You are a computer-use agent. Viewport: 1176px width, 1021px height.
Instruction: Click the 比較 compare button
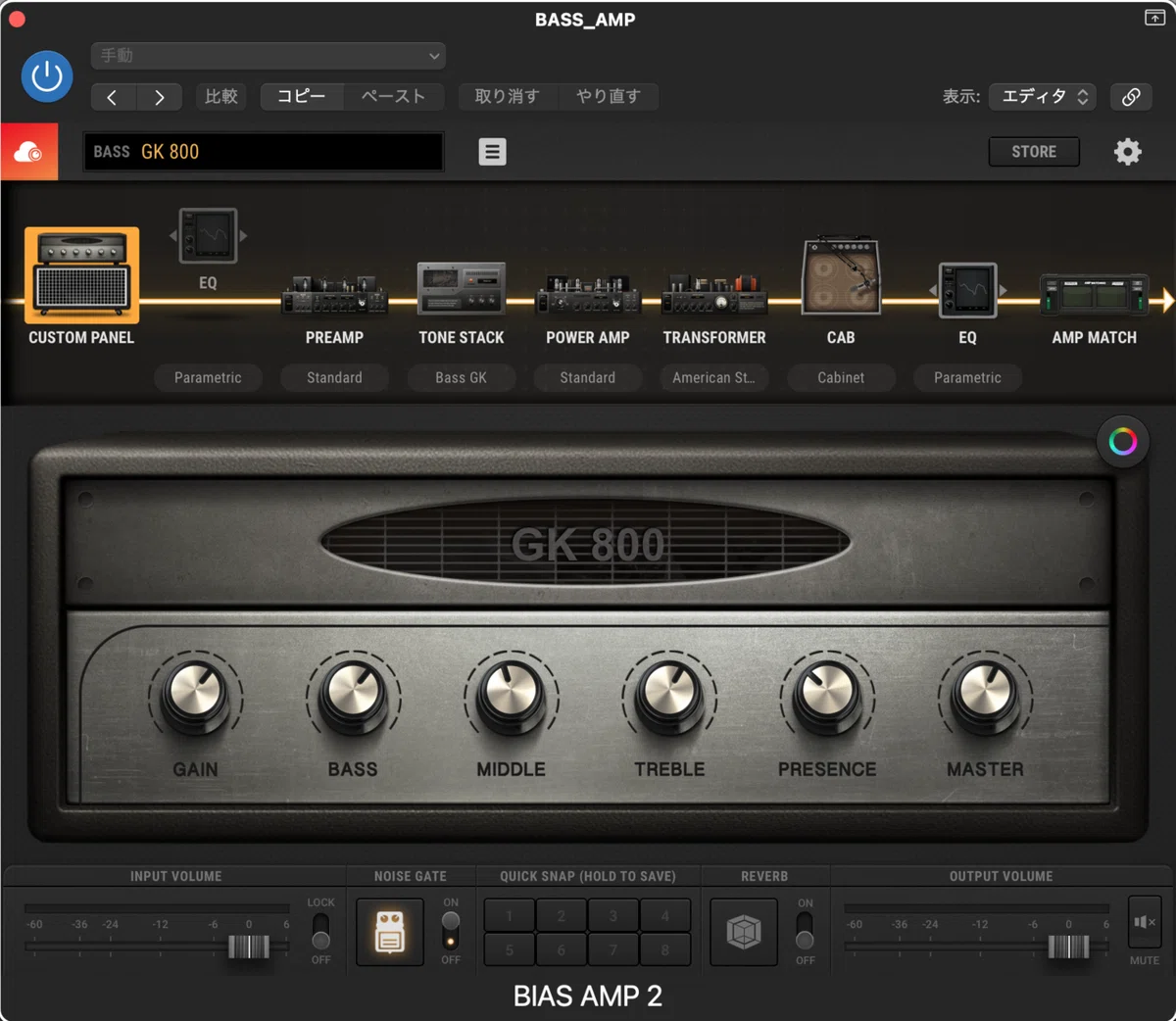click(x=221, y=96)
